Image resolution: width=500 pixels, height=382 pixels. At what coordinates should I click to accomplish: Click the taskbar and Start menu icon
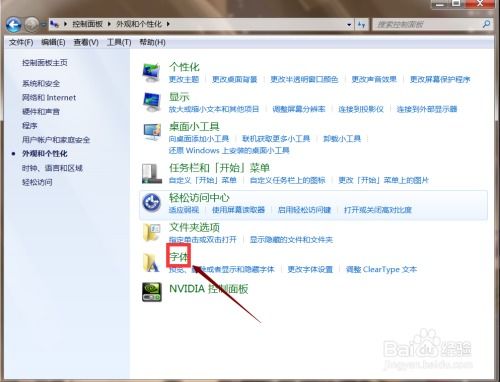[152, 173]
